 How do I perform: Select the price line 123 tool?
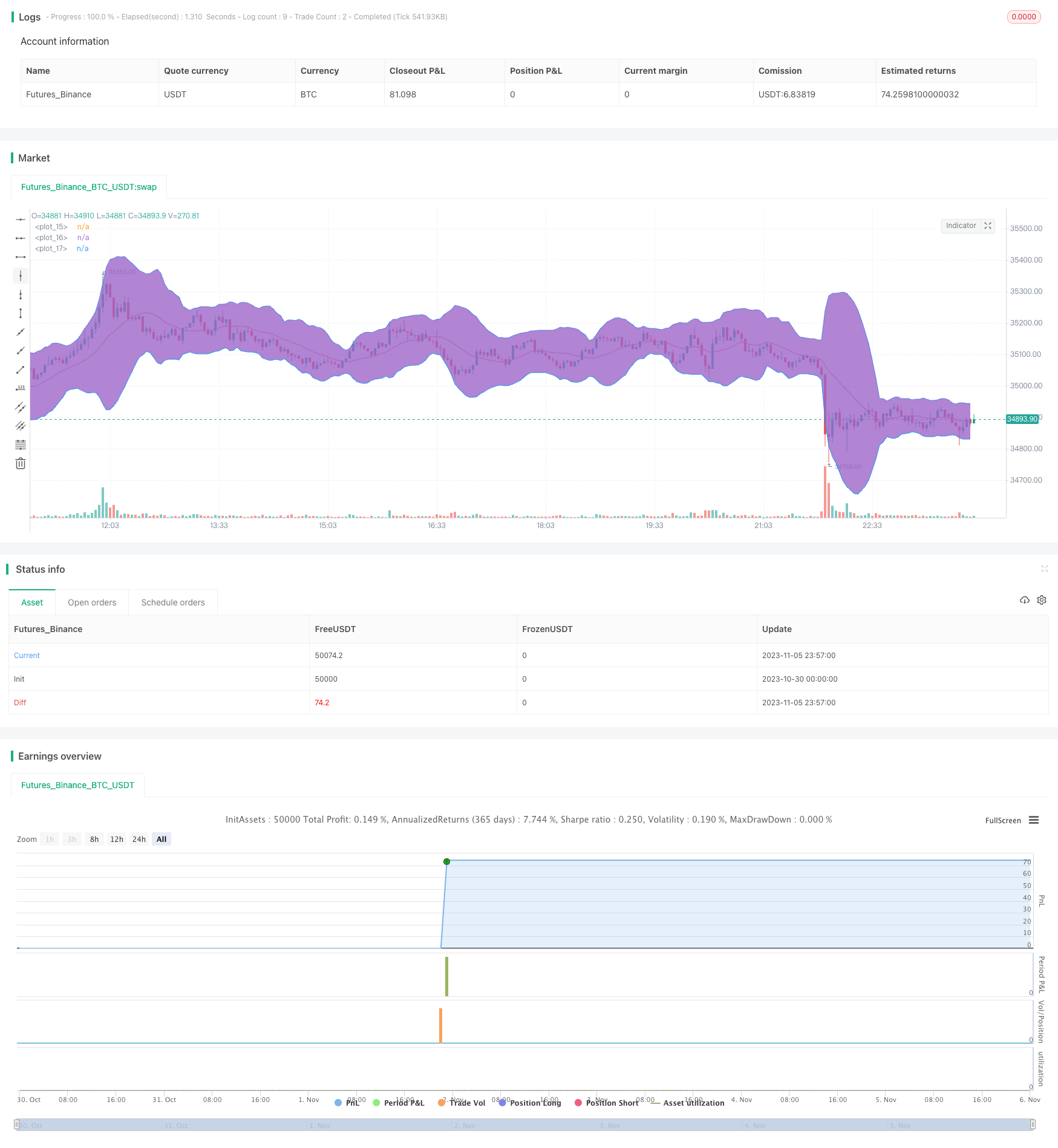point(21,388)
